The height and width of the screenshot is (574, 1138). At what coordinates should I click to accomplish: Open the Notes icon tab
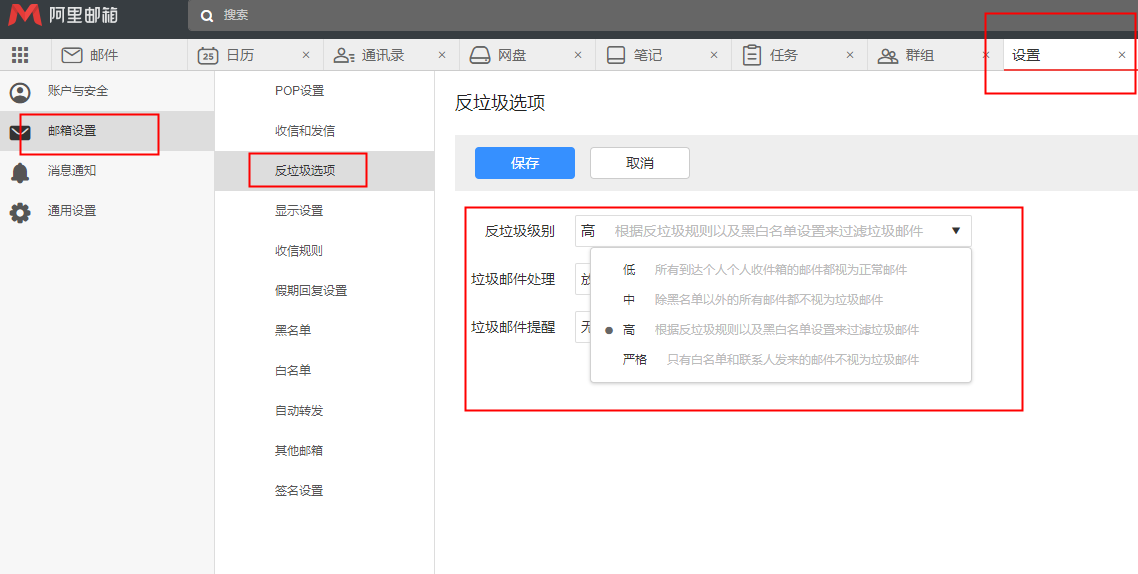click(616, 55)
